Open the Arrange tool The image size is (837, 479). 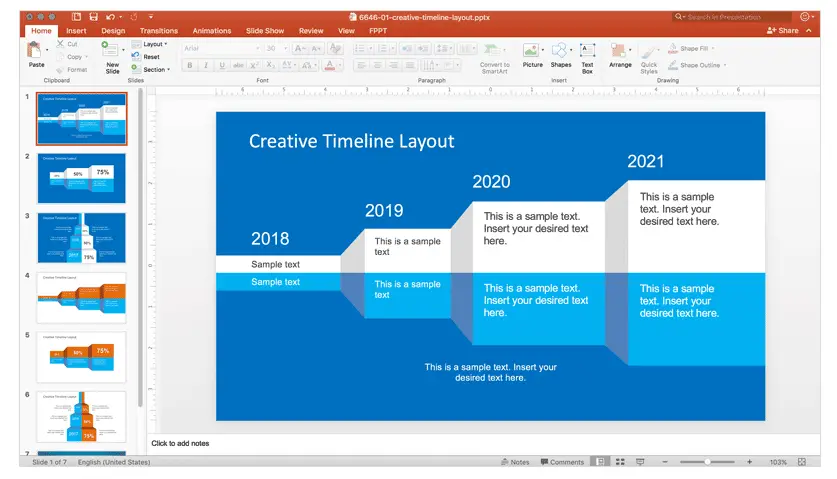[x=620, y=56]
